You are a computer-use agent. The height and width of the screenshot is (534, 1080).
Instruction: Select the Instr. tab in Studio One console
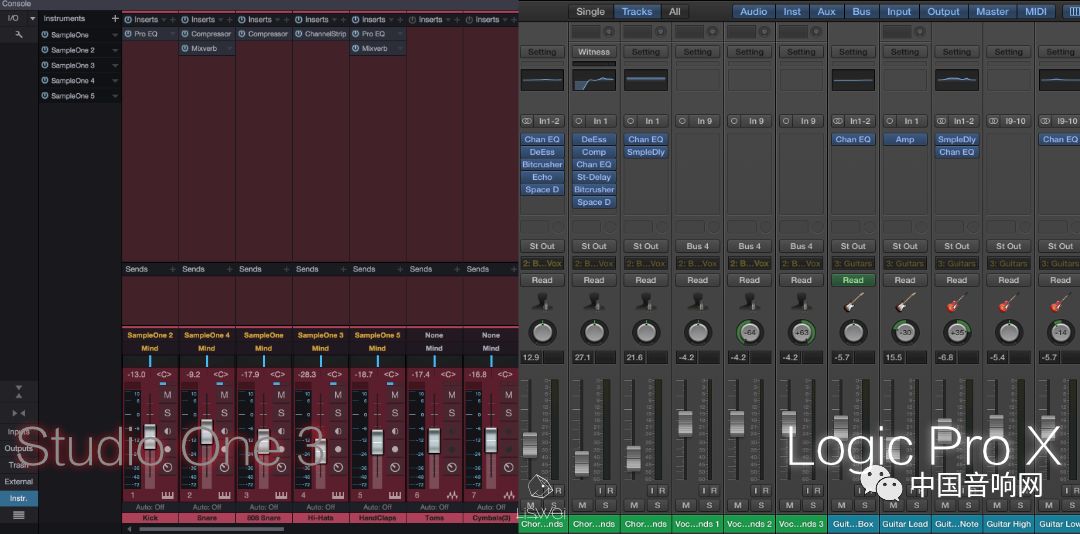pyautogui.click(x=19, y=498)
